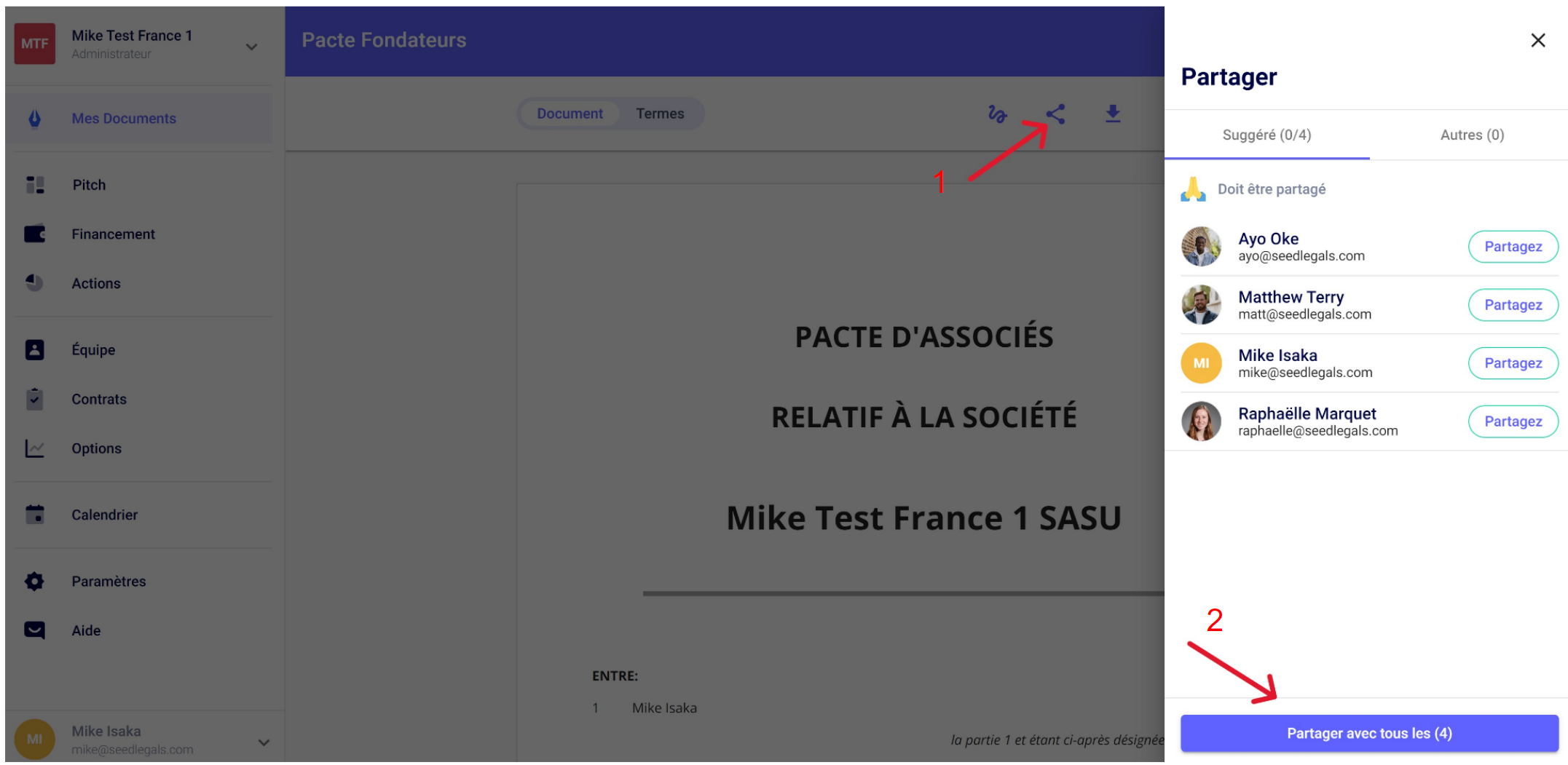This screenshot has height=765, width=1568.
Task: Open Pitch from the sidebar
Action: tap(89, 185)
